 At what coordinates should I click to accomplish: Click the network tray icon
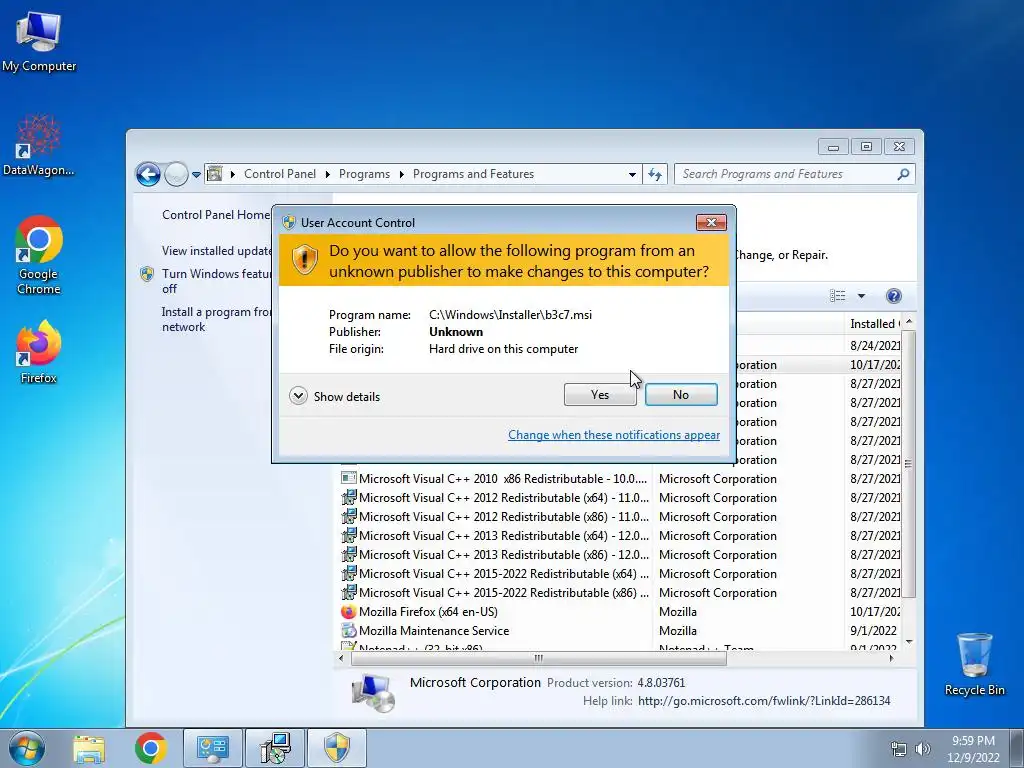pos(899,749)
